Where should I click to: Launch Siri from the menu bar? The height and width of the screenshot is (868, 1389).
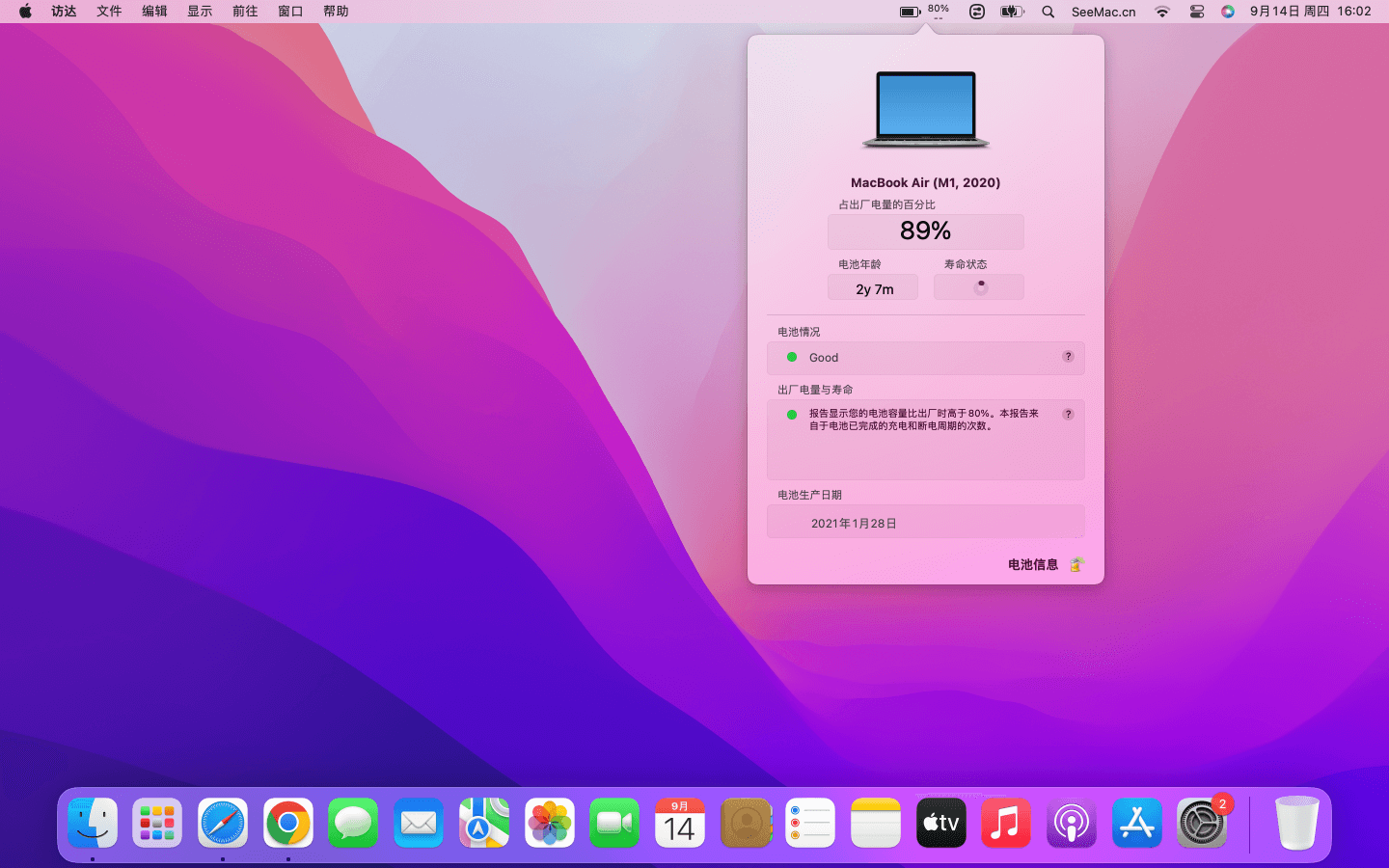pos(1227,12)
